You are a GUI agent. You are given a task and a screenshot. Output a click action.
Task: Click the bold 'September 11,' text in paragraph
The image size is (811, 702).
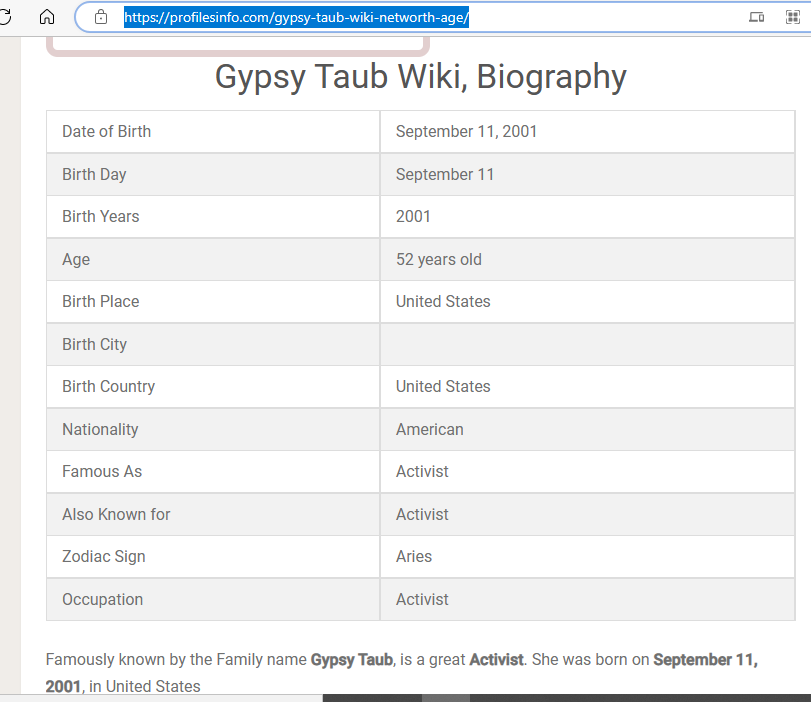point(705,660)
